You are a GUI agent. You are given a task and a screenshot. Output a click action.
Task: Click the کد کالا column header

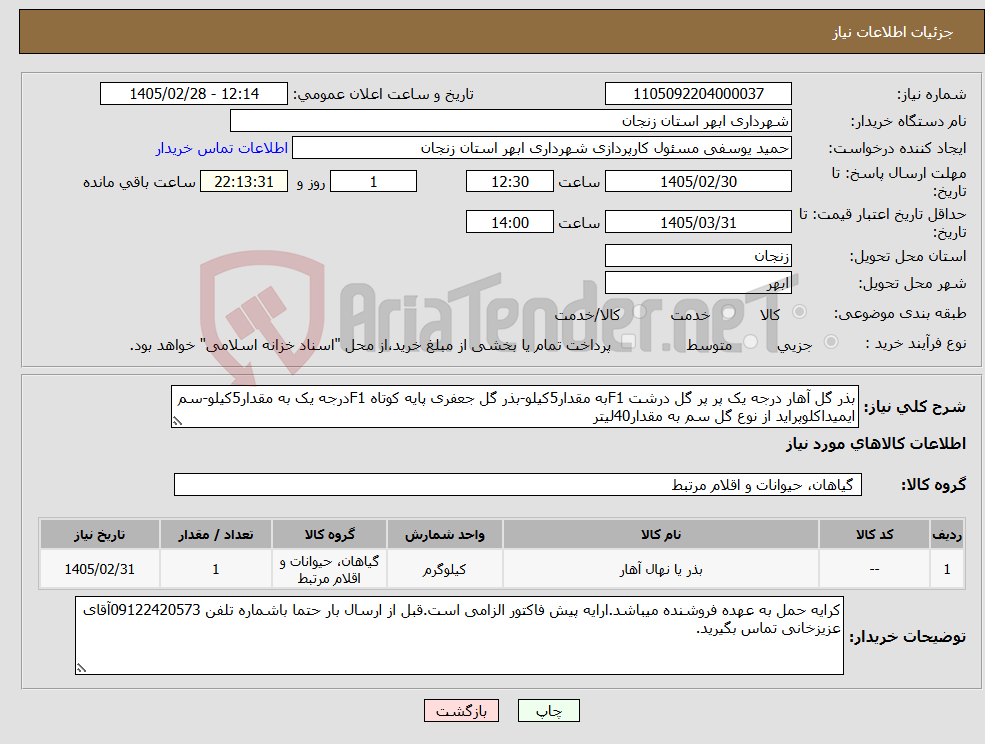874,534
